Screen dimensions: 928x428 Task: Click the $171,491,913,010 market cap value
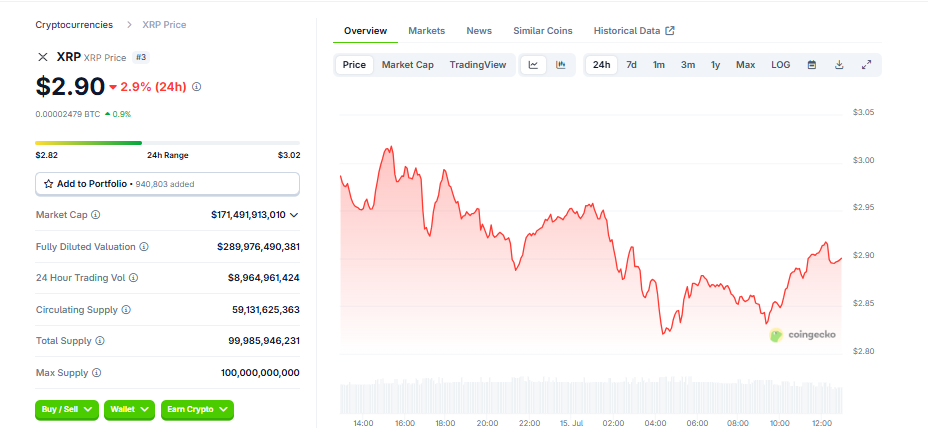point(248,215)
